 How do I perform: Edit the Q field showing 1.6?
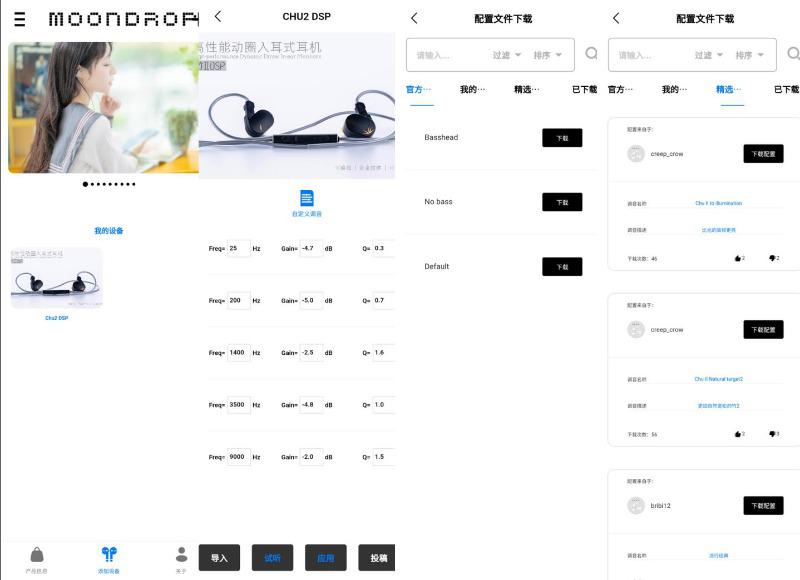(x=383, y=352)
